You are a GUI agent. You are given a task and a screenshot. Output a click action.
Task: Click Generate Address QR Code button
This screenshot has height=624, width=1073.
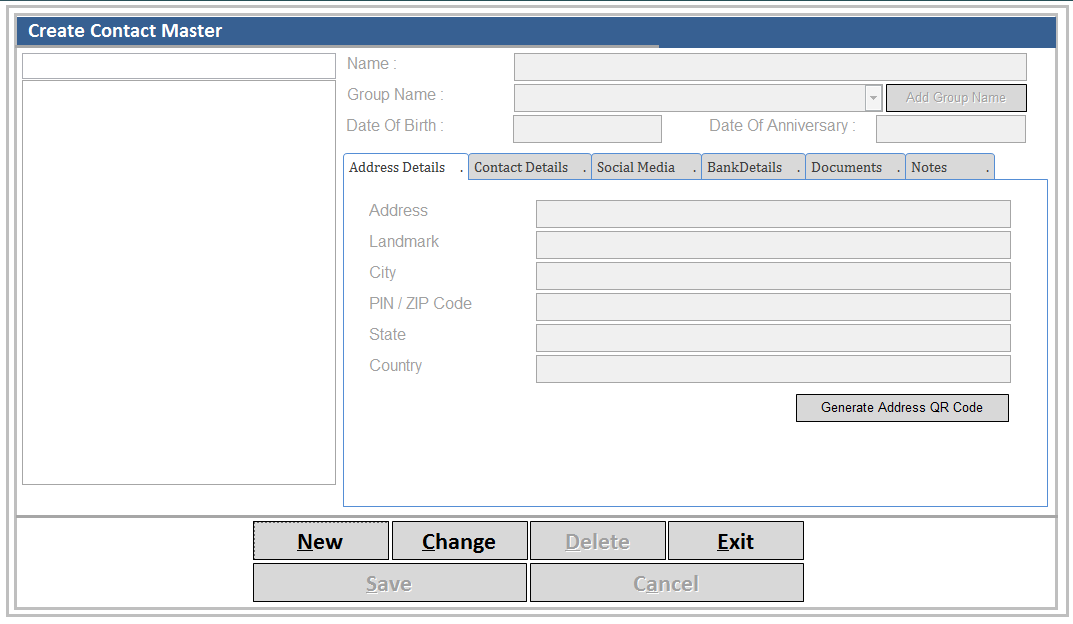coord(901,408)
